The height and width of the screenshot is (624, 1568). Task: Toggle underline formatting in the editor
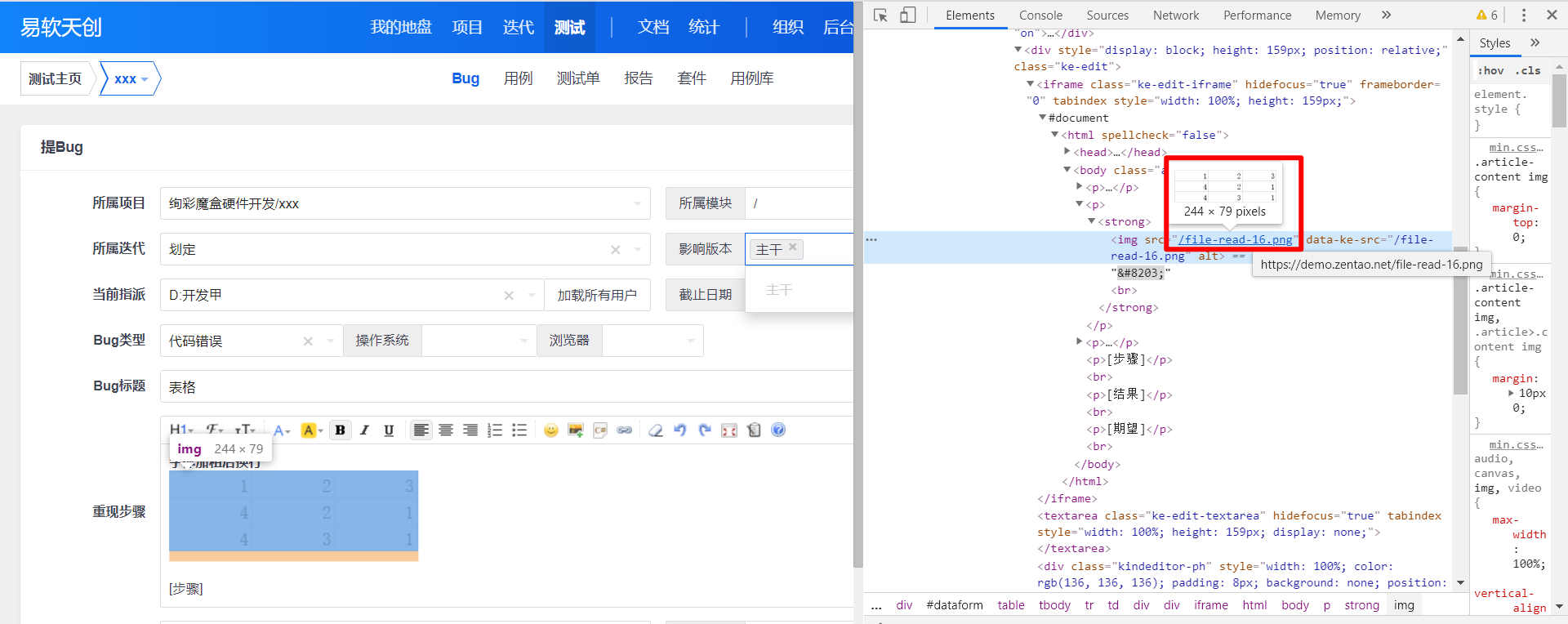click(389, 430)
